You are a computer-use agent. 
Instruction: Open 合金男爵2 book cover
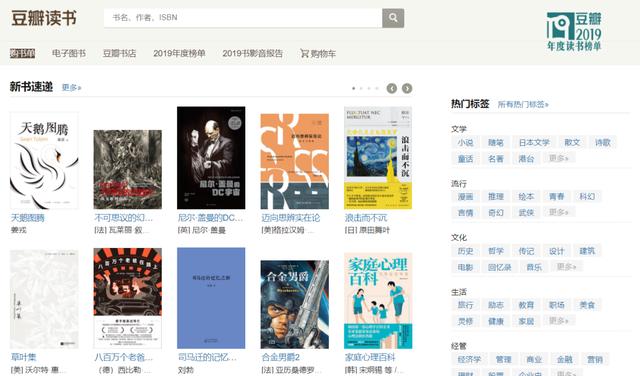295,305
